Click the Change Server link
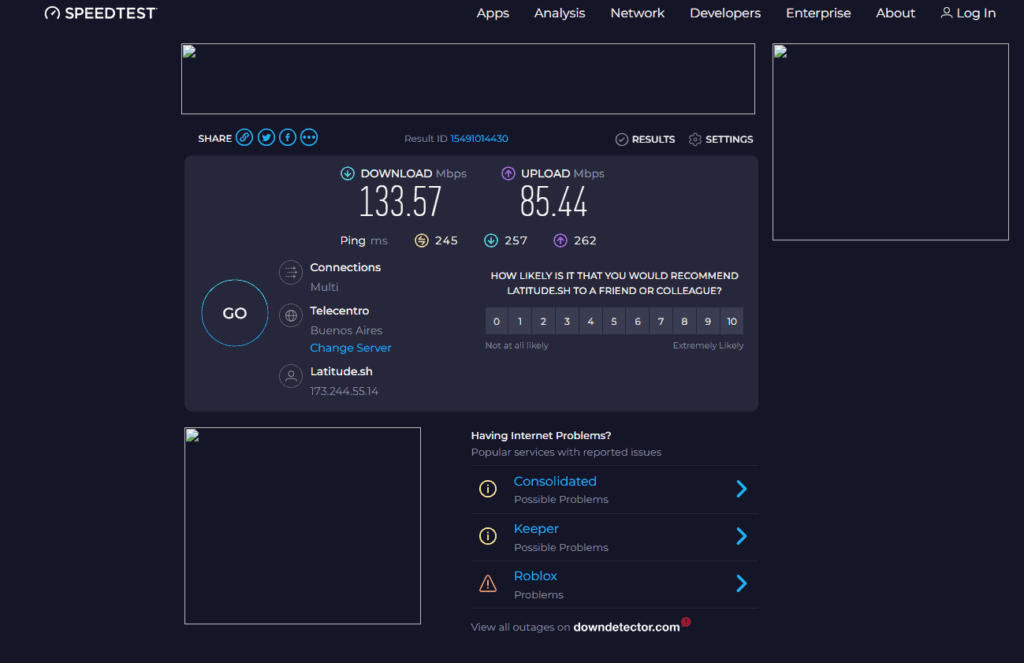 [x=350, y=348]
